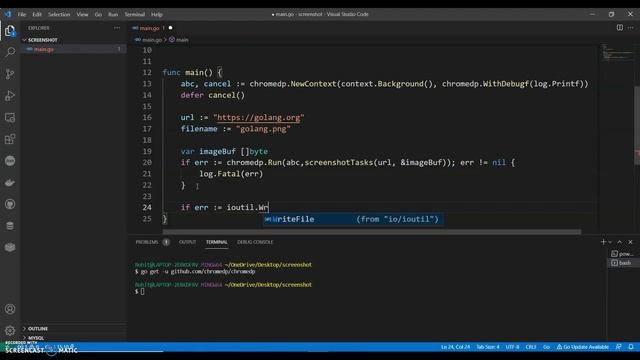Open the Search view
Image resolution: width=640 pixels, height=360 pixels.
point(10,52)
